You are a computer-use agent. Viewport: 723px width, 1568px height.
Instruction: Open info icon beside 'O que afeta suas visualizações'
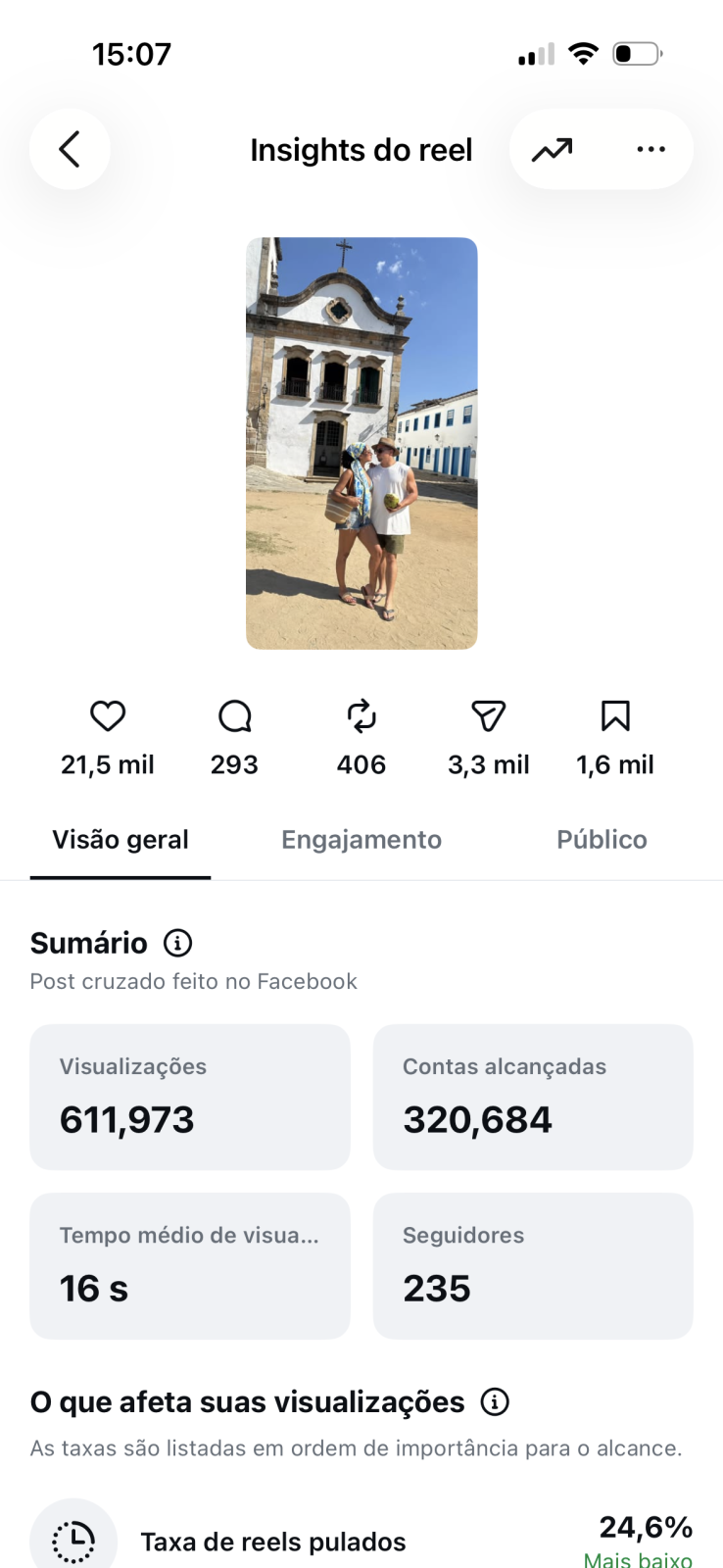coord(495,1402)
